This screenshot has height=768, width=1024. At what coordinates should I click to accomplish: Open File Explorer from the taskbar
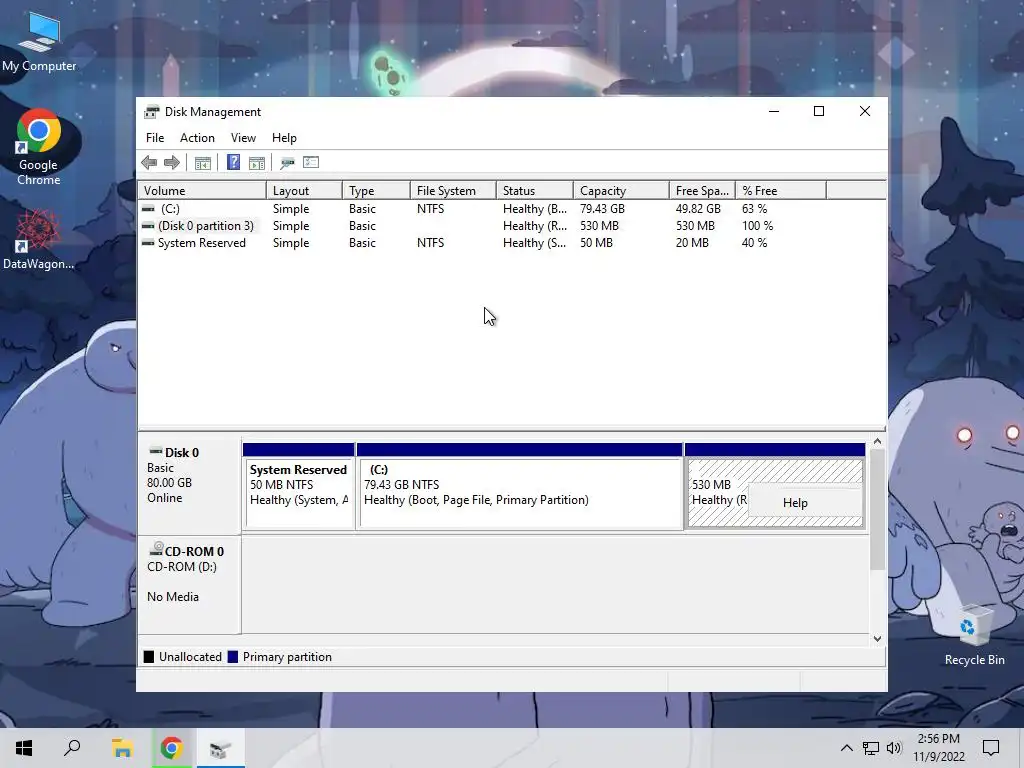click(122, 748)
